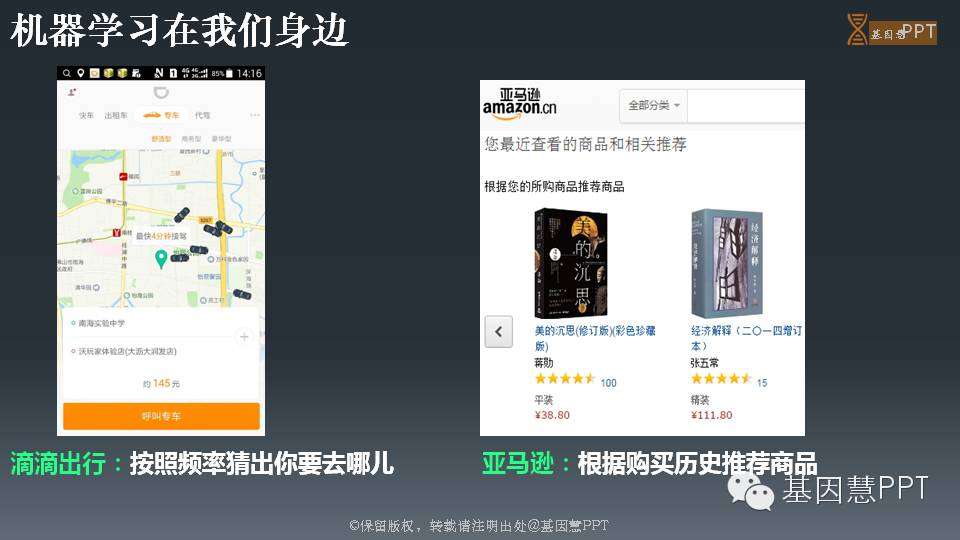Click the 基因慧PPT logo at top right
The width and height of the screenshot is (960, 540).
(891, 30)
